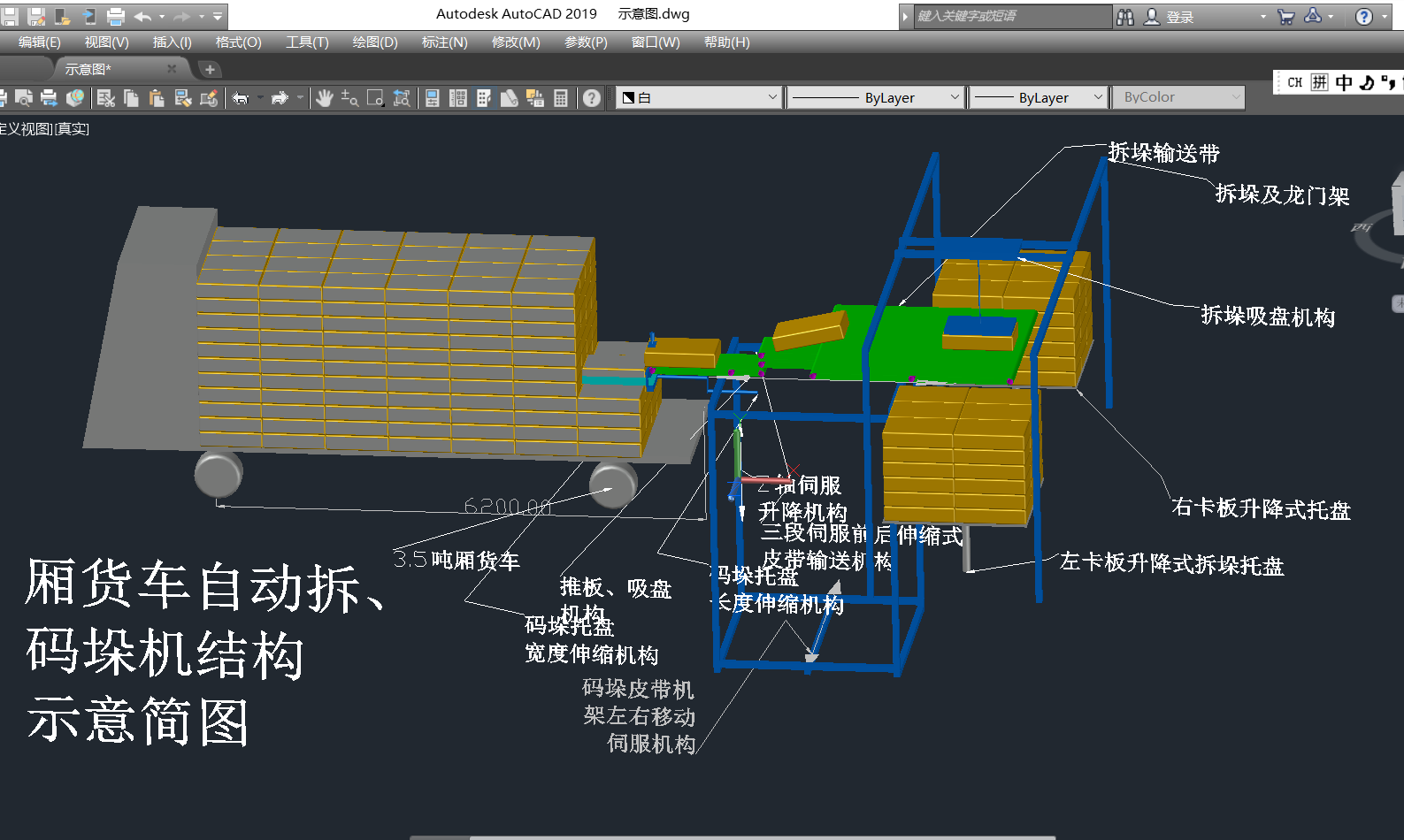Expand the color control dropdown showing 白
Viewport: 1404px width, 840px height.
pyautogui.click(x=699, y=97)
